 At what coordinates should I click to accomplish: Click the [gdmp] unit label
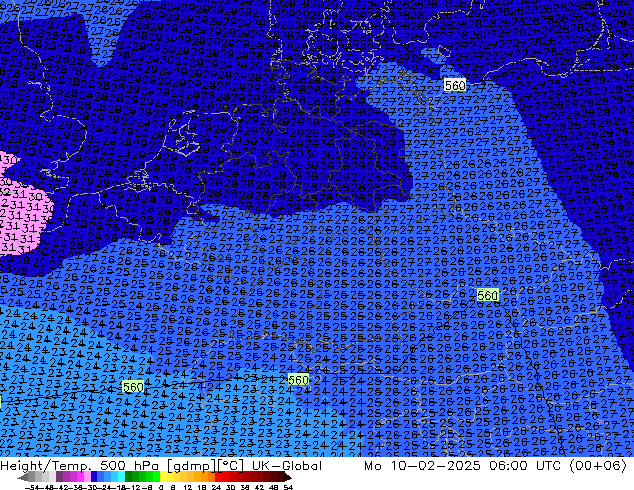tap(191, 466)
